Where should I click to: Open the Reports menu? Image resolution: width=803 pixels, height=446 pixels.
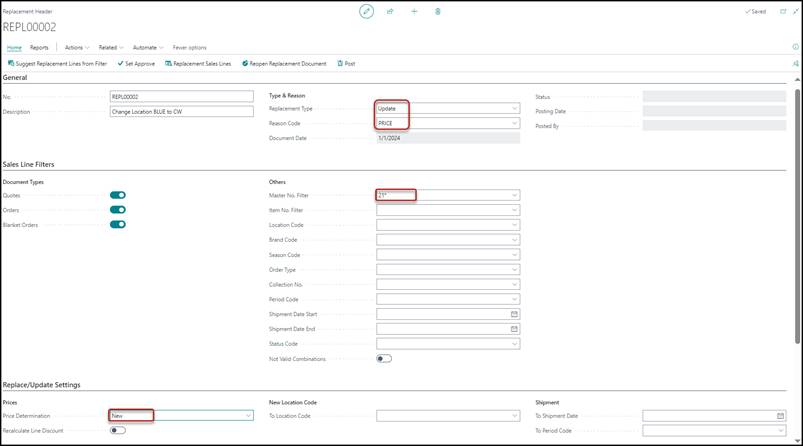tap(39, 47)
